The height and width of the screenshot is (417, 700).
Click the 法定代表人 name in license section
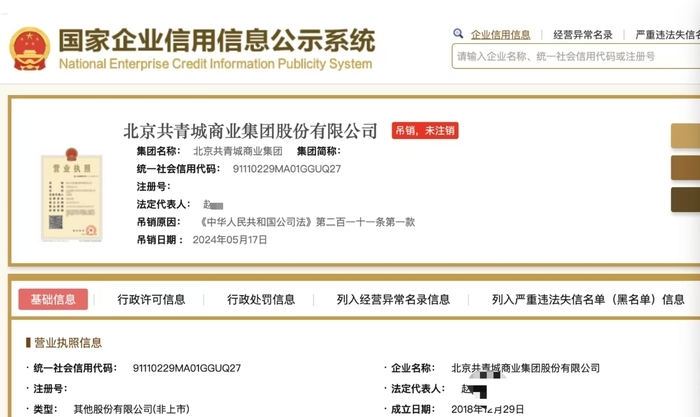(x=474, y=390)
